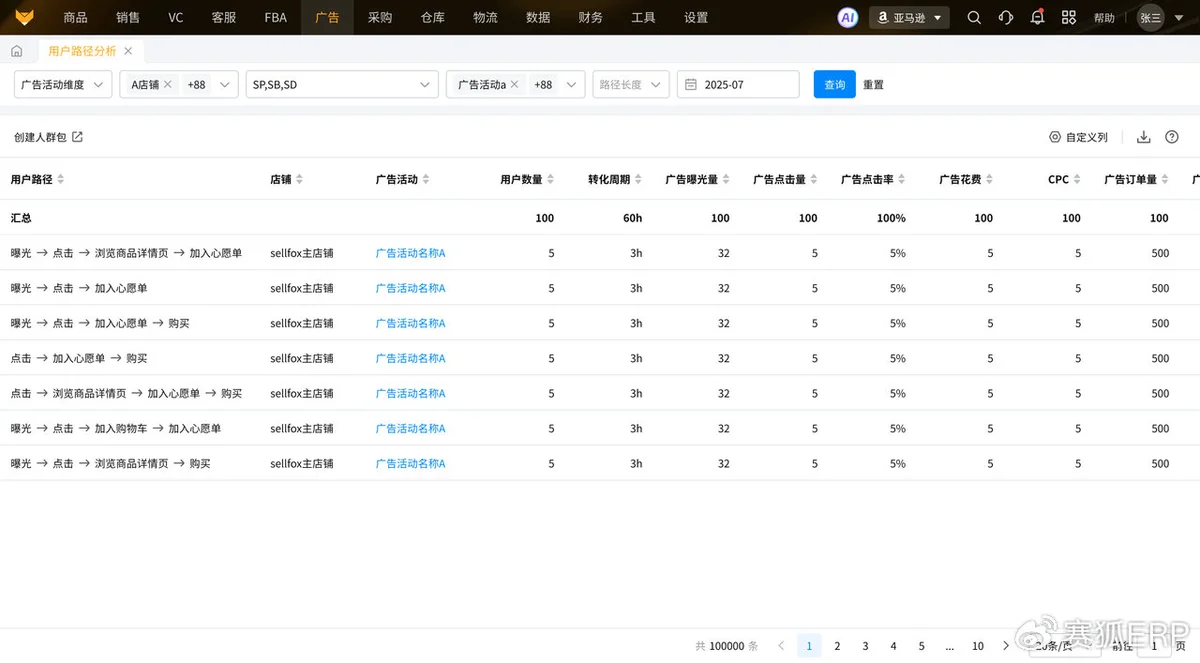Screen dimensions: 1200x663
Task: Go to page 3 in pagination
Action: [866, 646]
